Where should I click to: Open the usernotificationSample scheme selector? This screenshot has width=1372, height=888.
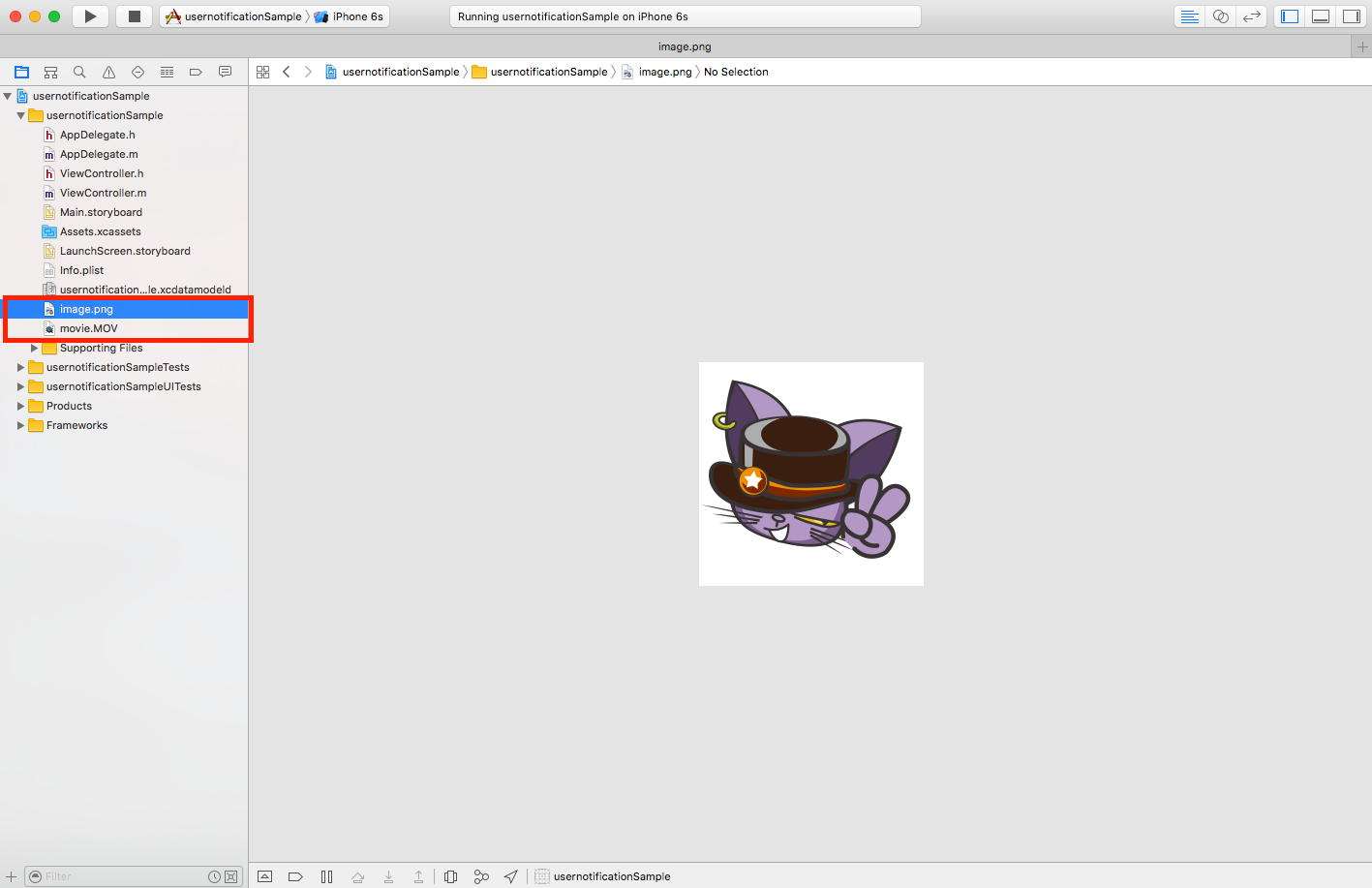pos(233,16)
